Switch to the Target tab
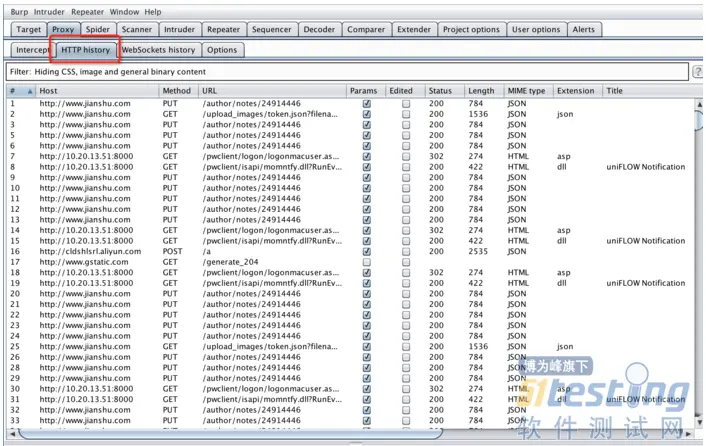This screenshot has width=706, height=446. click(28, 29)
